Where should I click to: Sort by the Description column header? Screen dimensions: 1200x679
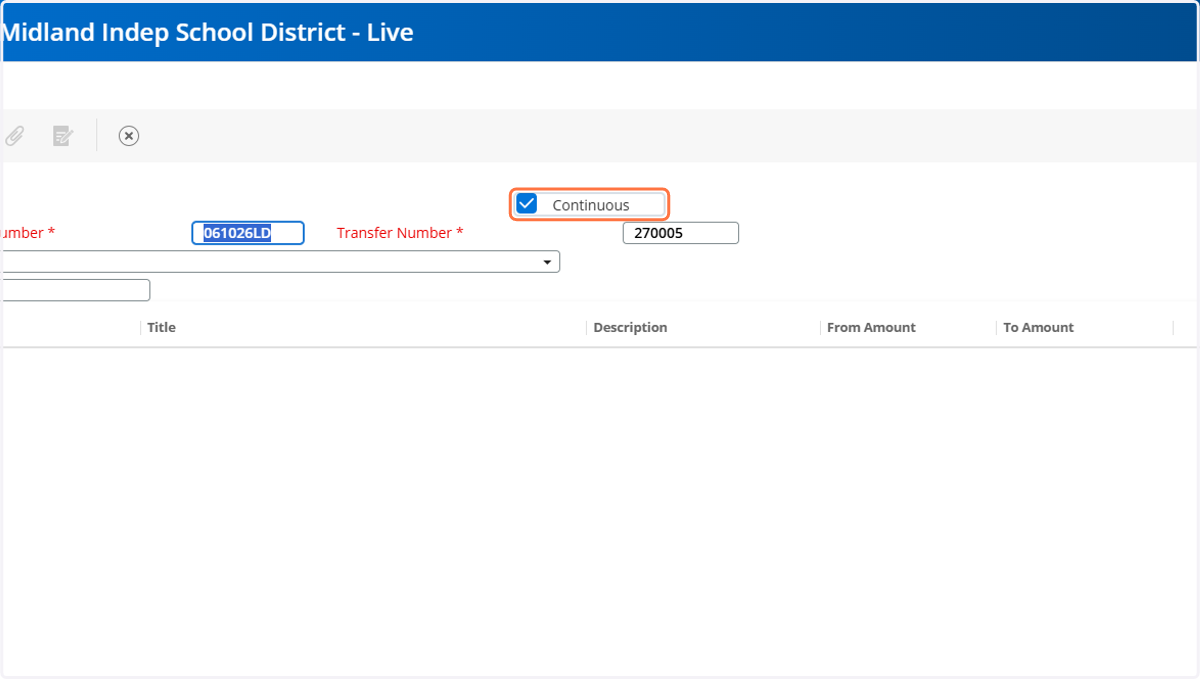coord(630,327)
